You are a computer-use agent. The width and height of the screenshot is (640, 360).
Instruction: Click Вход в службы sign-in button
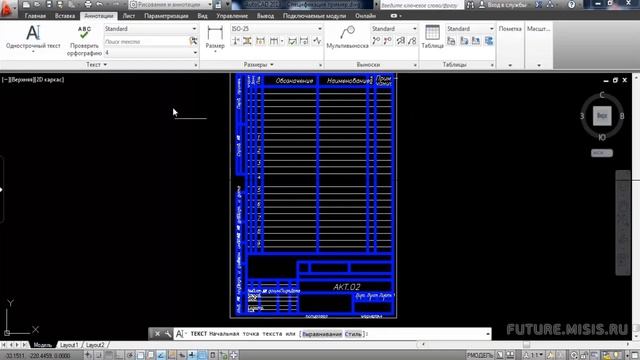click(504, 5)
